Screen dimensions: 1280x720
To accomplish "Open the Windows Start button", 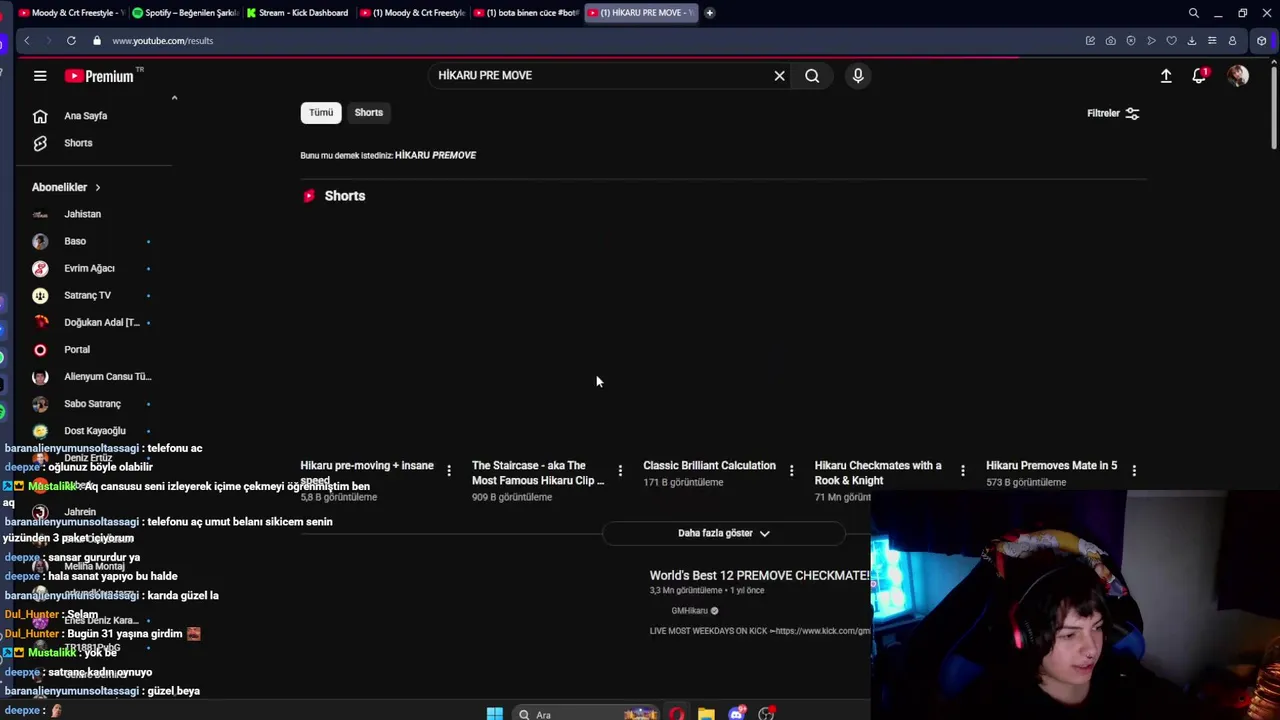I will coord(494,713).
